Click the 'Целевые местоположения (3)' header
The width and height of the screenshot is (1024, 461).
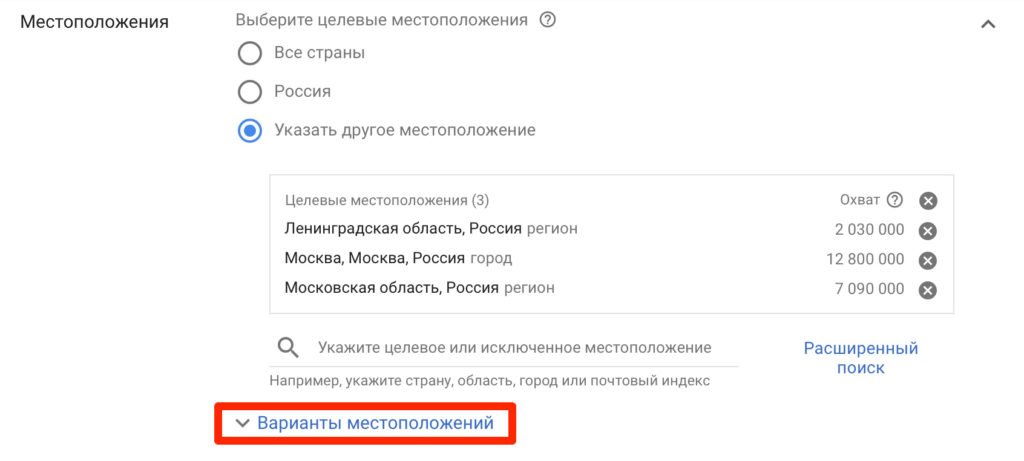pos(387,200)
